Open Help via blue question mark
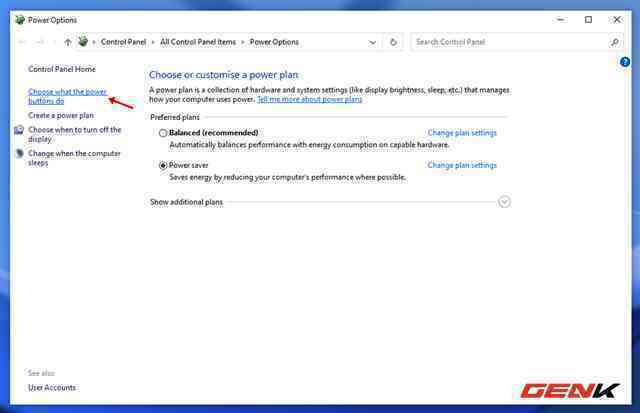 [x=624, y=62]
